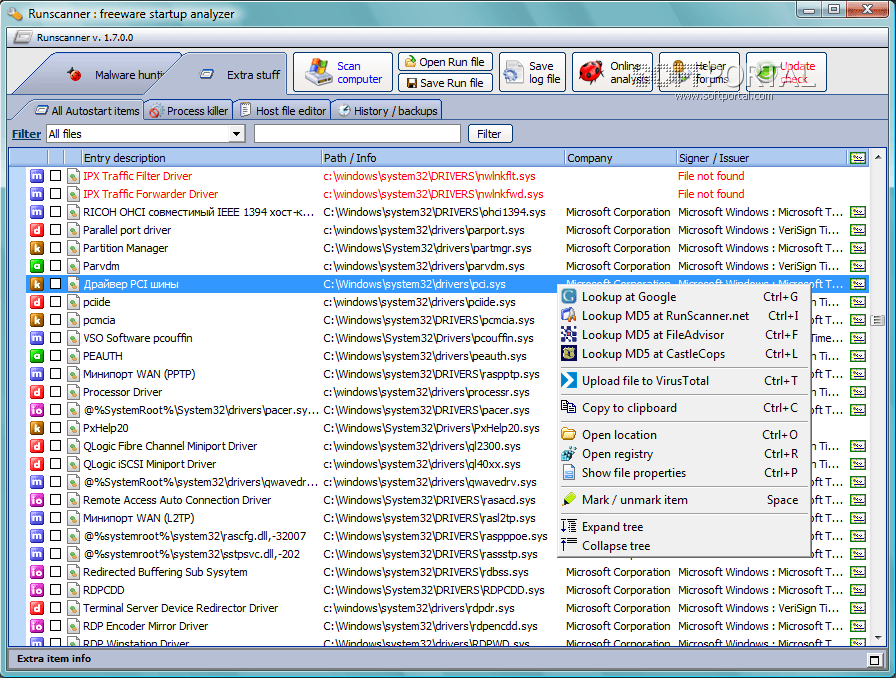Click the Upload file to VirusTotal icon
The height and width of the screenshot is (678, 896).
[569, 380]
